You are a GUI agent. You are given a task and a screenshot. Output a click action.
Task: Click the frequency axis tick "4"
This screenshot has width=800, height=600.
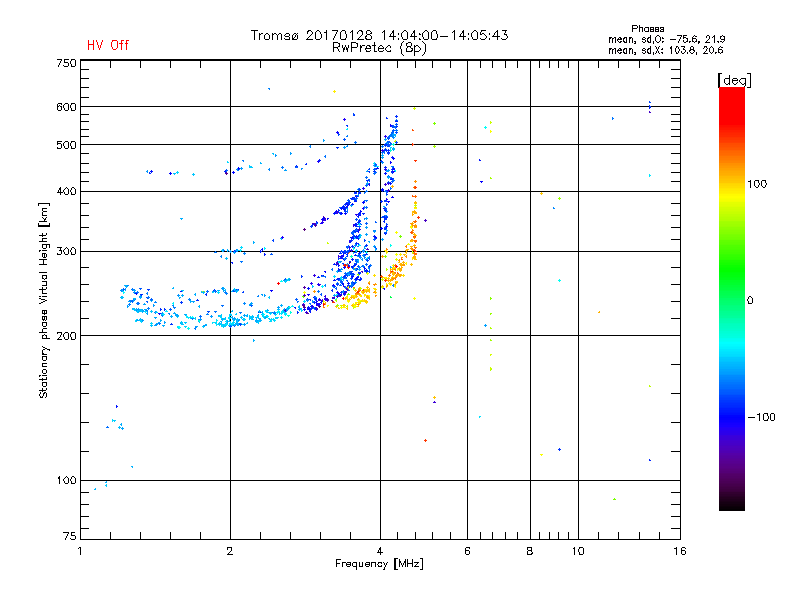coord(380,551)
